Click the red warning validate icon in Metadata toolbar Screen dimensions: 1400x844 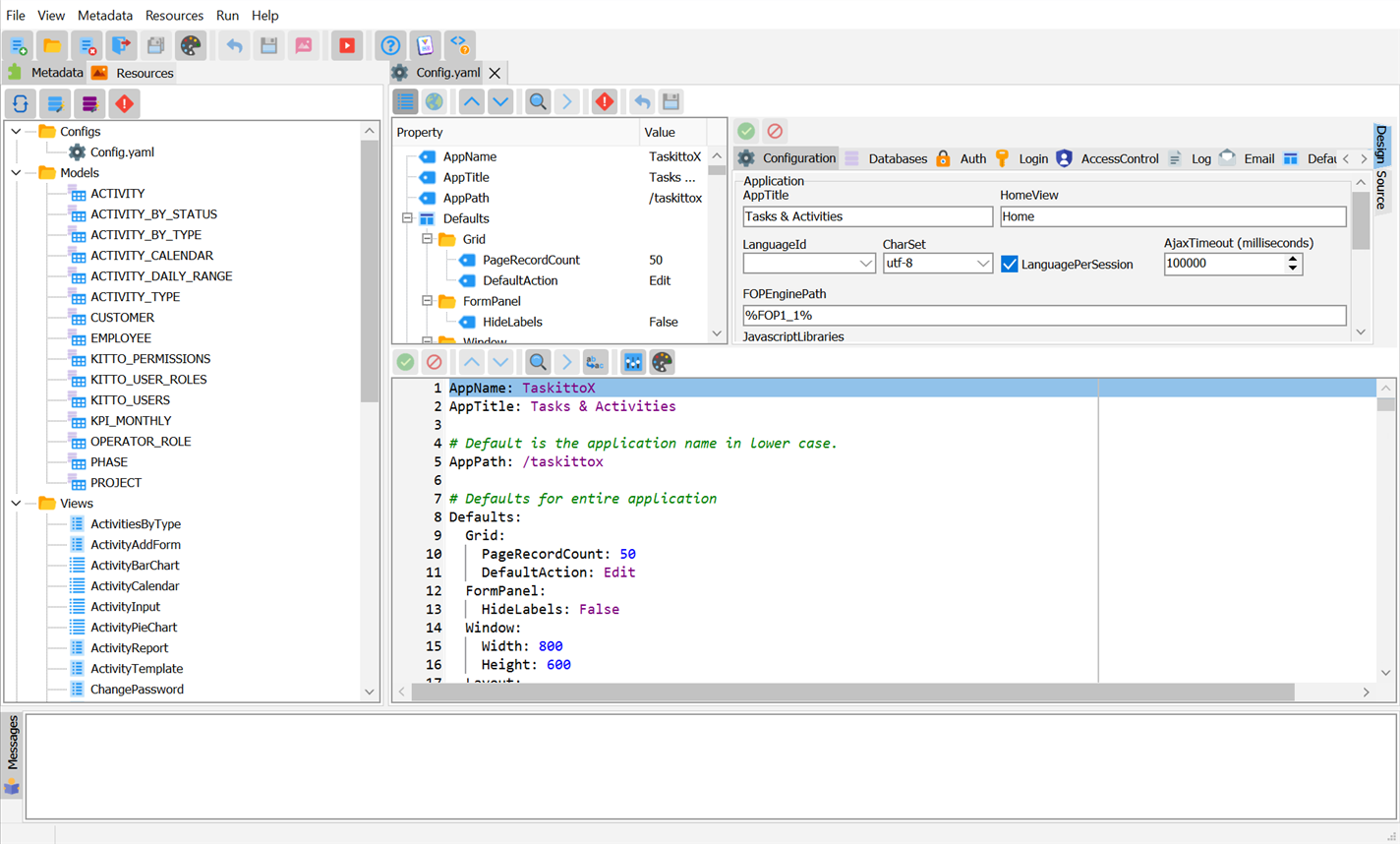click(124, 103)
